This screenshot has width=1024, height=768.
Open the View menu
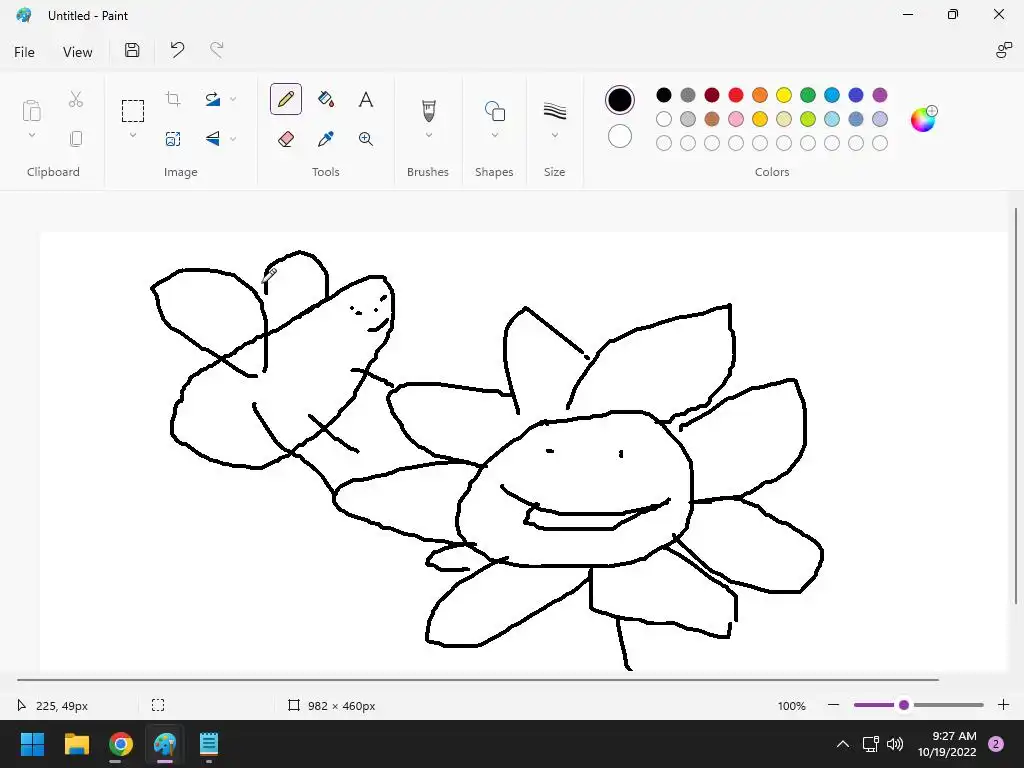(x=77, y=52)
